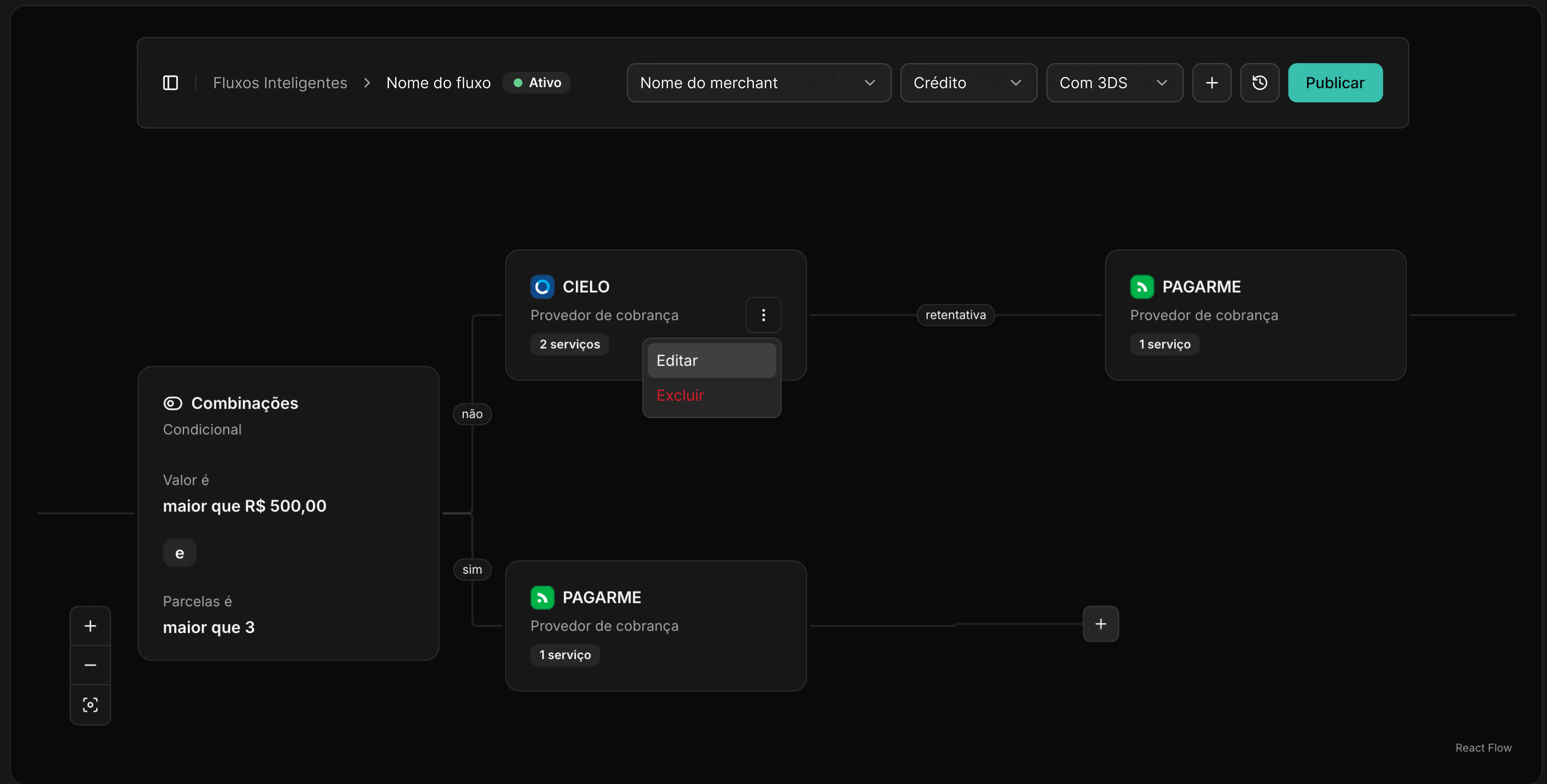1547x784 pixels.
Task: Click the 'Parcelas é' condition label
Action: (x=197, y=601)
